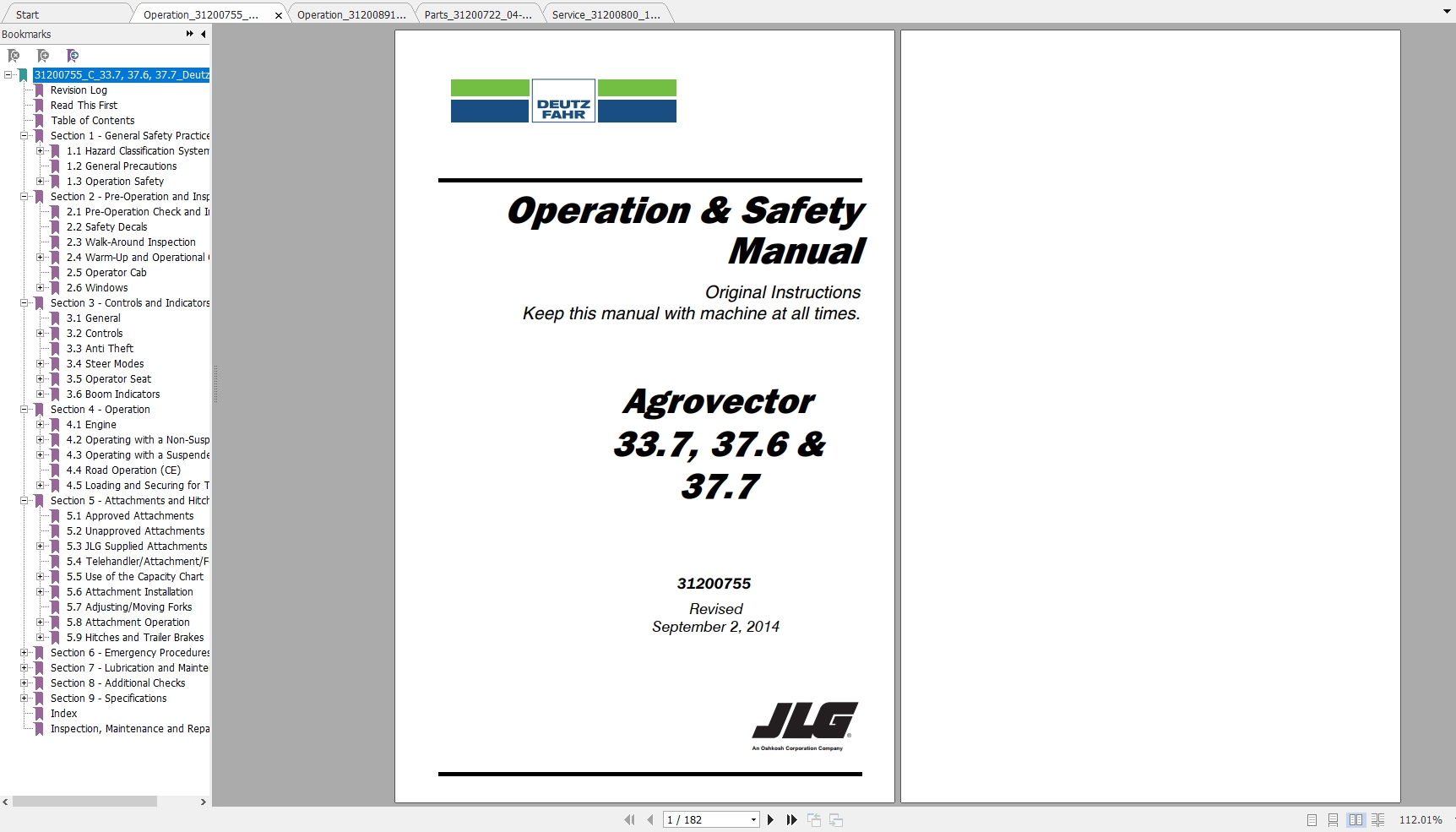Collapse the root 31200755 bookmark
Image resolution: width=1456 pixels, height=832 pixels.
tap(8, 74)
